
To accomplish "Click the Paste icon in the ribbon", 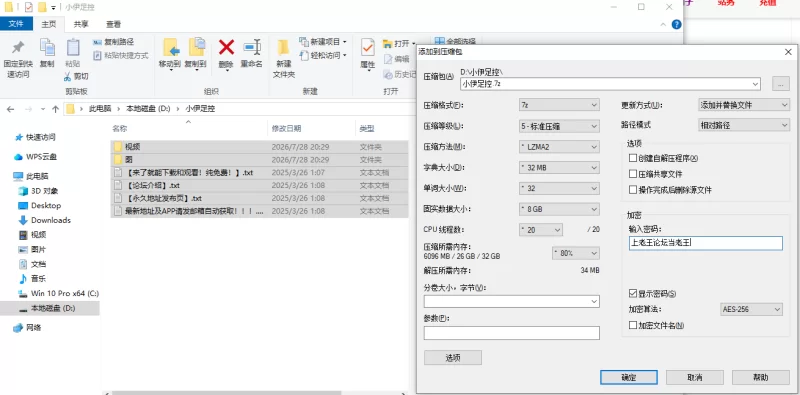I will 73,47.
